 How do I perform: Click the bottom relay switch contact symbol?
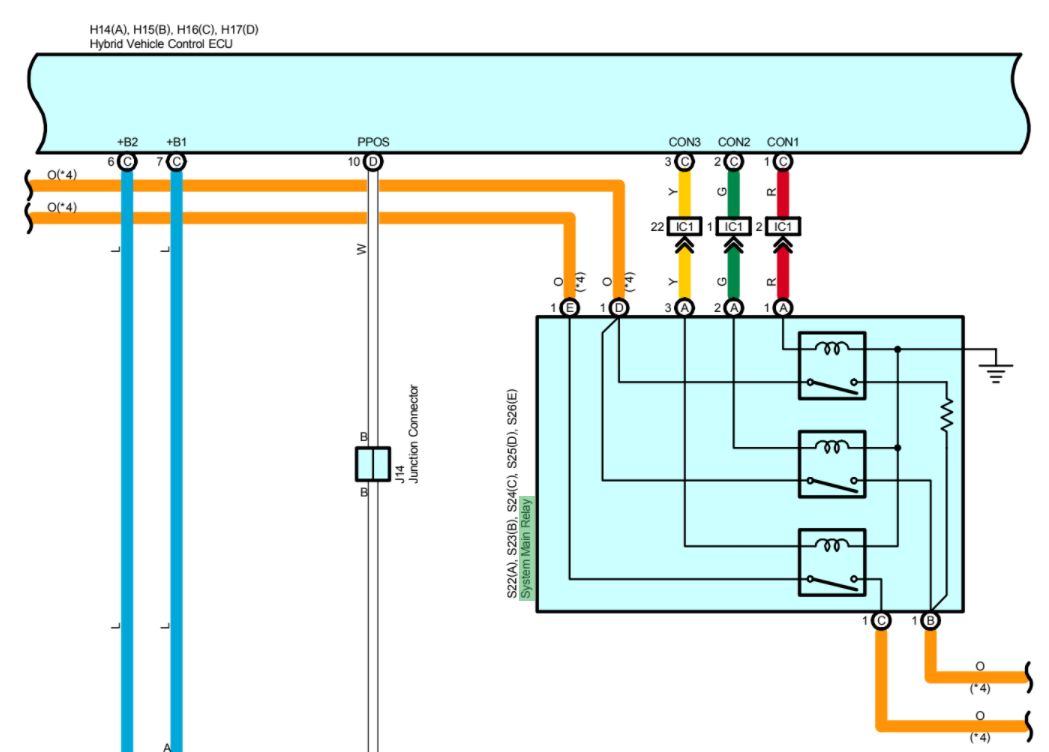pos(832,582)
